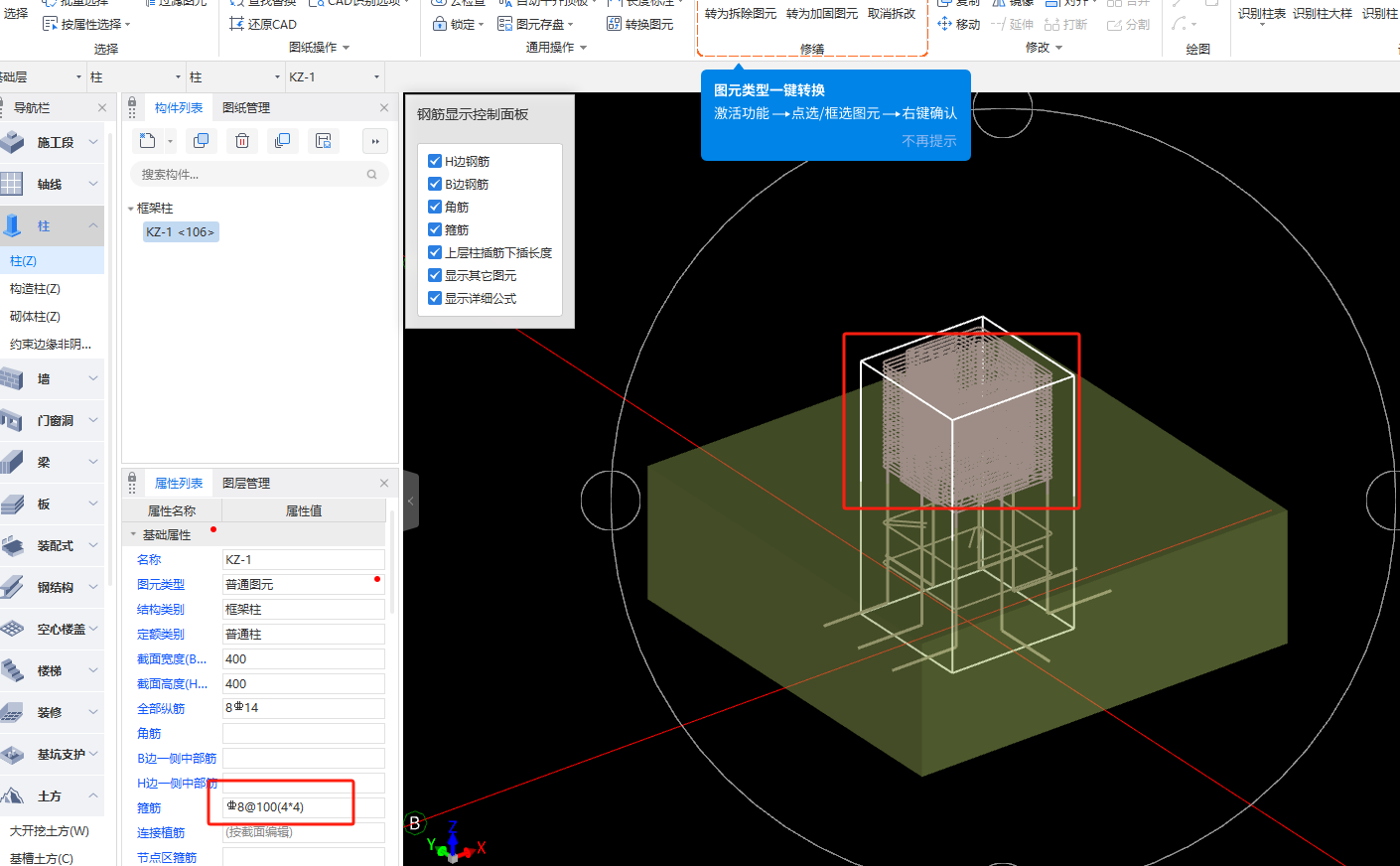
Task: Click the 搜索构件 search field
Action: click(x=258, y=174)
